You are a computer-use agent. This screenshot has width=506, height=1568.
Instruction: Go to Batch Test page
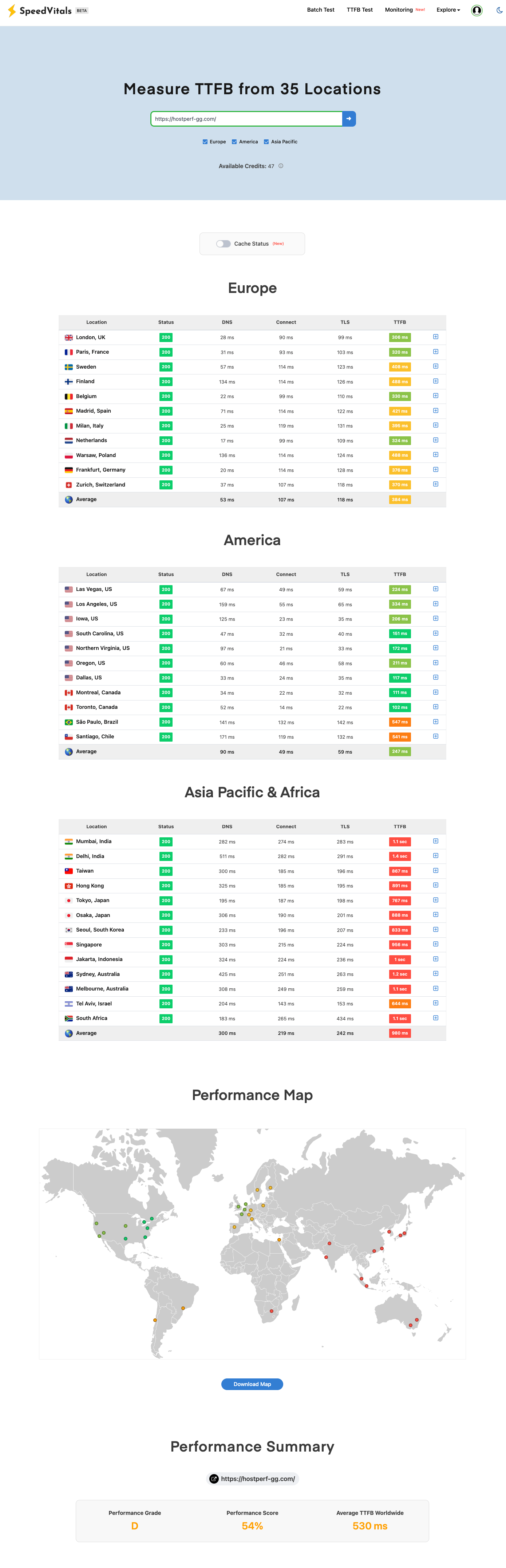pyautogui.click(x=320, y=10)
